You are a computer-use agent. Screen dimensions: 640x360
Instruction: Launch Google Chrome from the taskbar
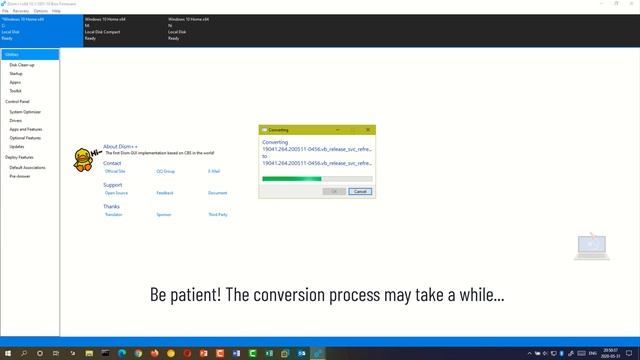click(x=138, y=353)
